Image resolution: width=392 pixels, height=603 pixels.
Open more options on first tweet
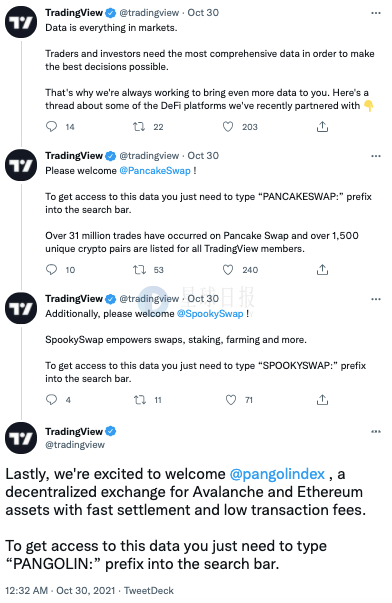pyautogui.click(x=376, y=13)
